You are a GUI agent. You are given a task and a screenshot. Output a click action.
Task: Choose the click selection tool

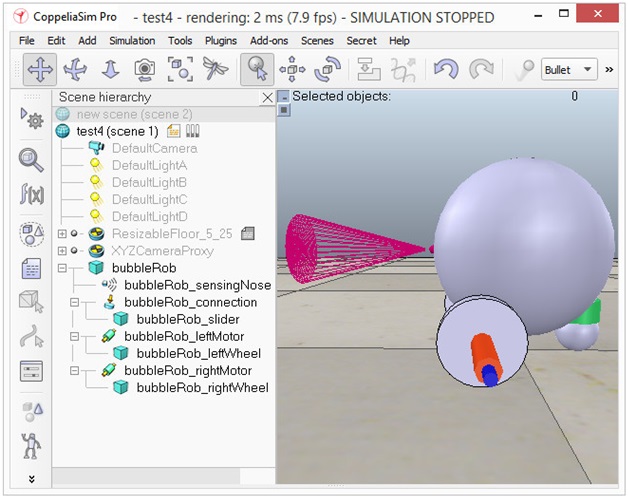pos(257,70)
